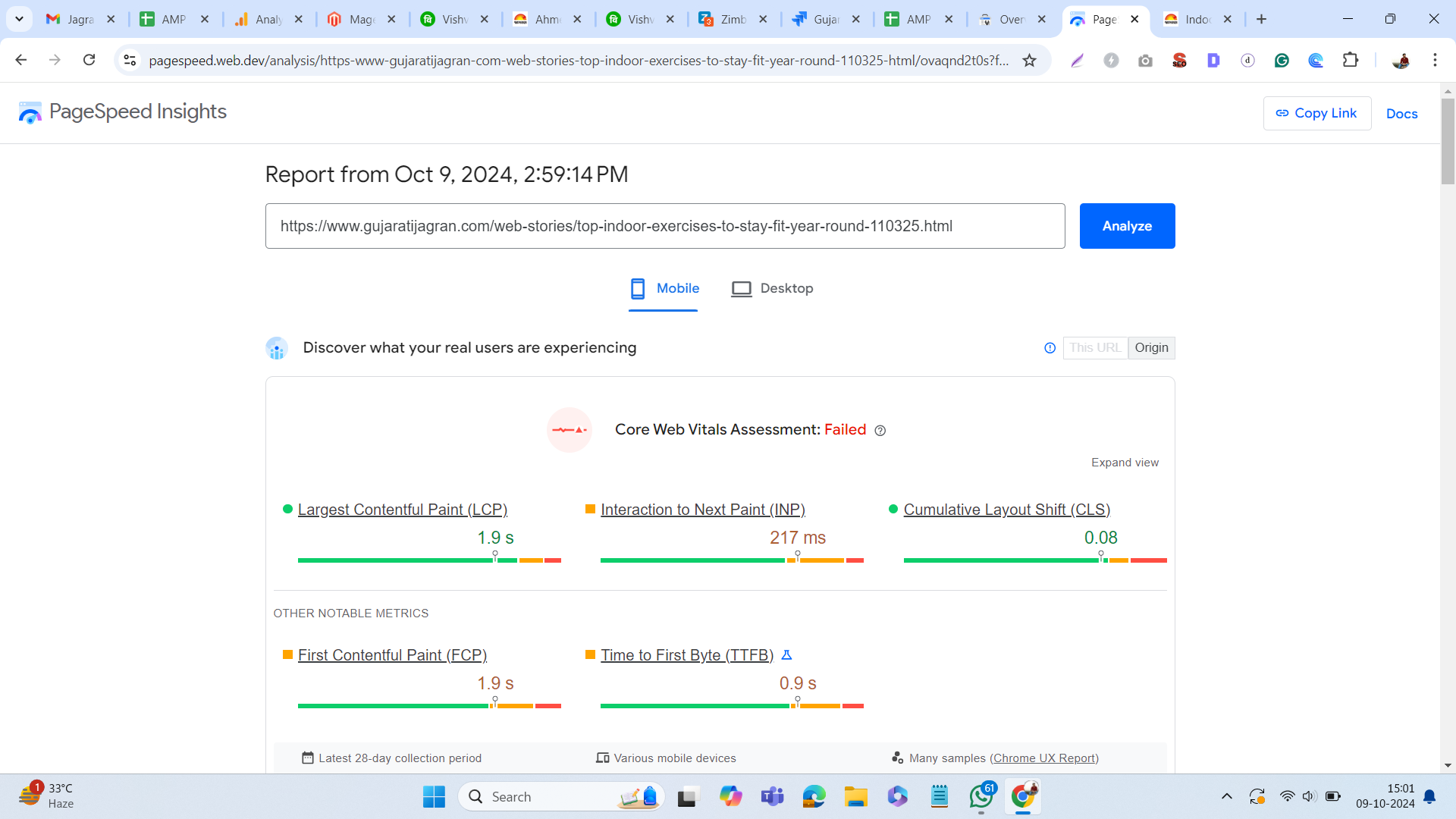The width and height of the screenshot is (1456, 819).
Task: Bookmark the page using the star icon
Action: (x=1030, y=60)
